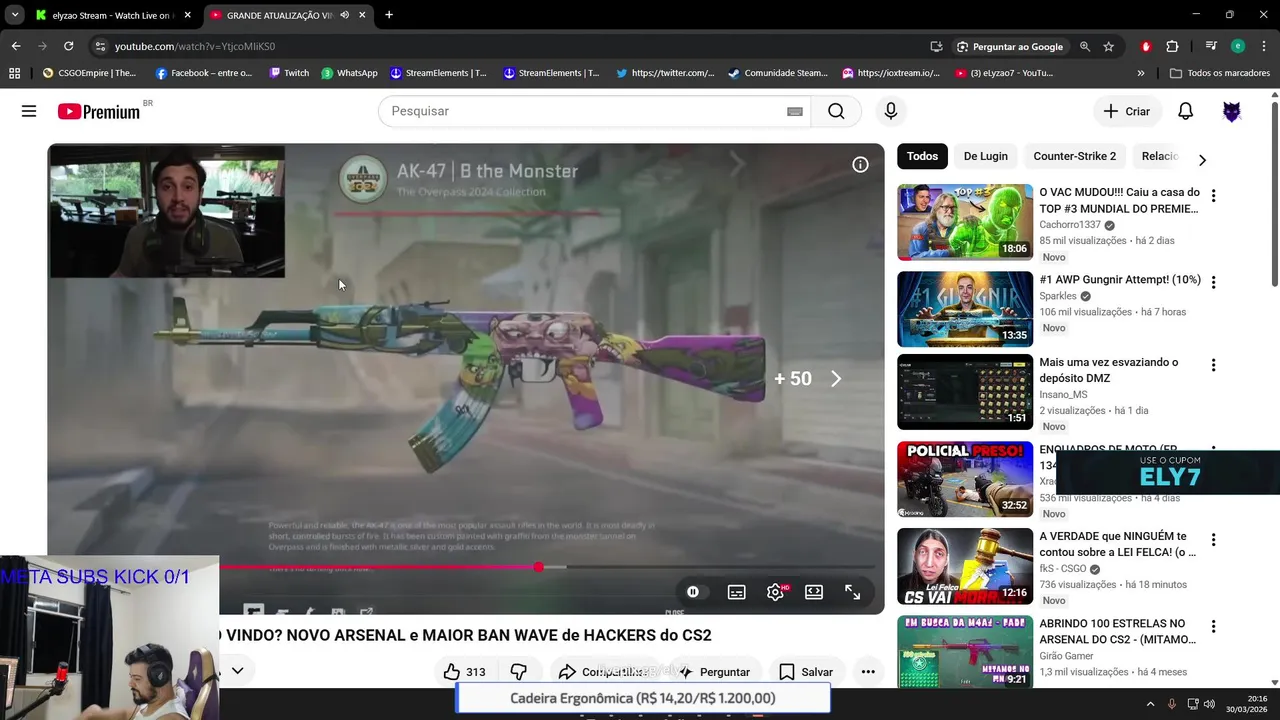Open the CSGOEmpire bookmark

(x=89, y=73)
